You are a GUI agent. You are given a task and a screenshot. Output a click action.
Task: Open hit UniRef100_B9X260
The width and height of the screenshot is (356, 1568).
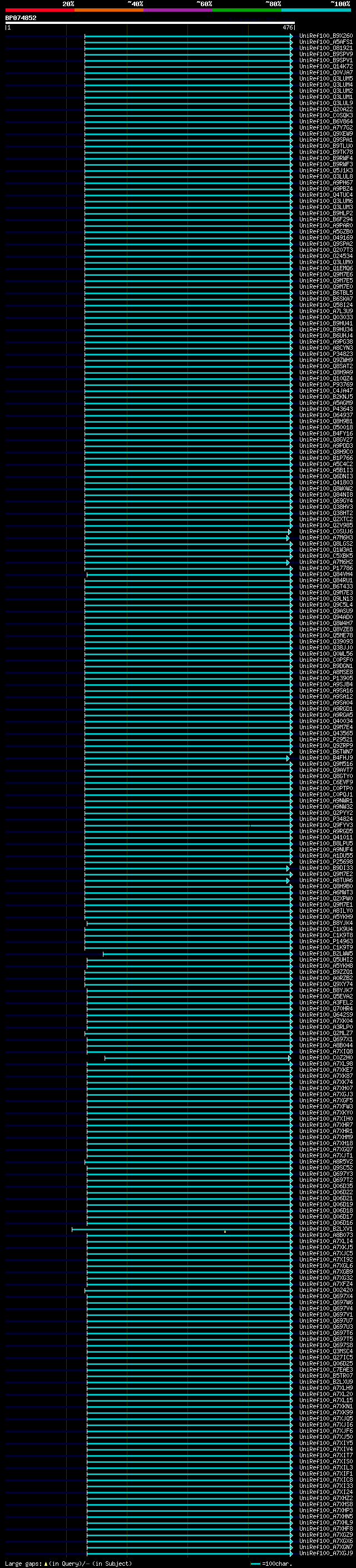pyautogui.click(x=325, y=36)
